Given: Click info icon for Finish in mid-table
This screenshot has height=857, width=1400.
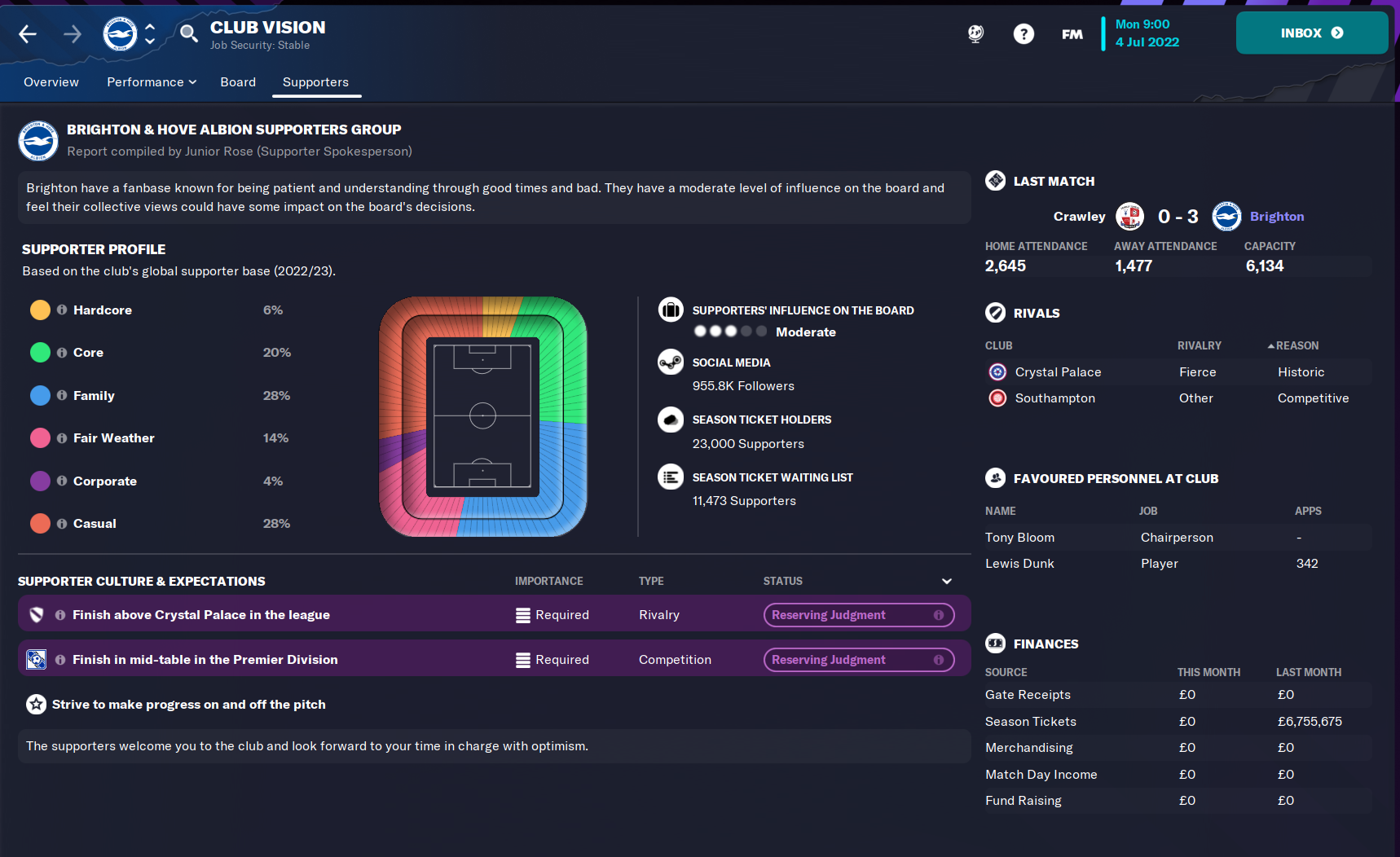Looking at the screenshot, I should point(60,660).
